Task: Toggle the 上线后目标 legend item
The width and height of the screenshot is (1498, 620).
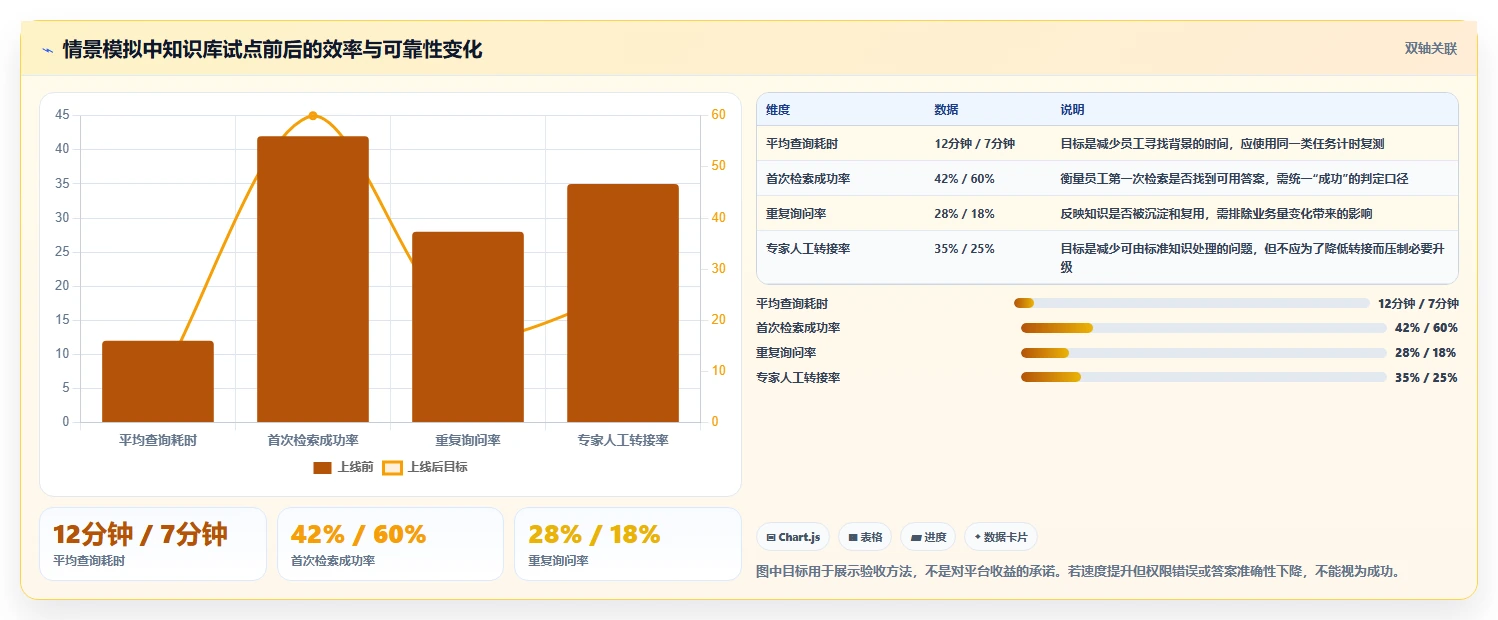Action: point(426,467)
